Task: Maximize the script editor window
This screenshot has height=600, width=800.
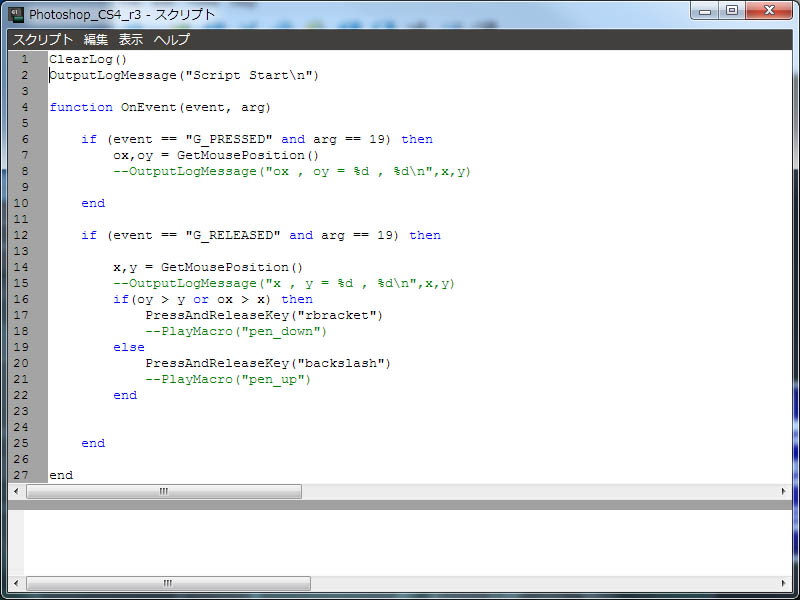Action: [x=732, y=11]
